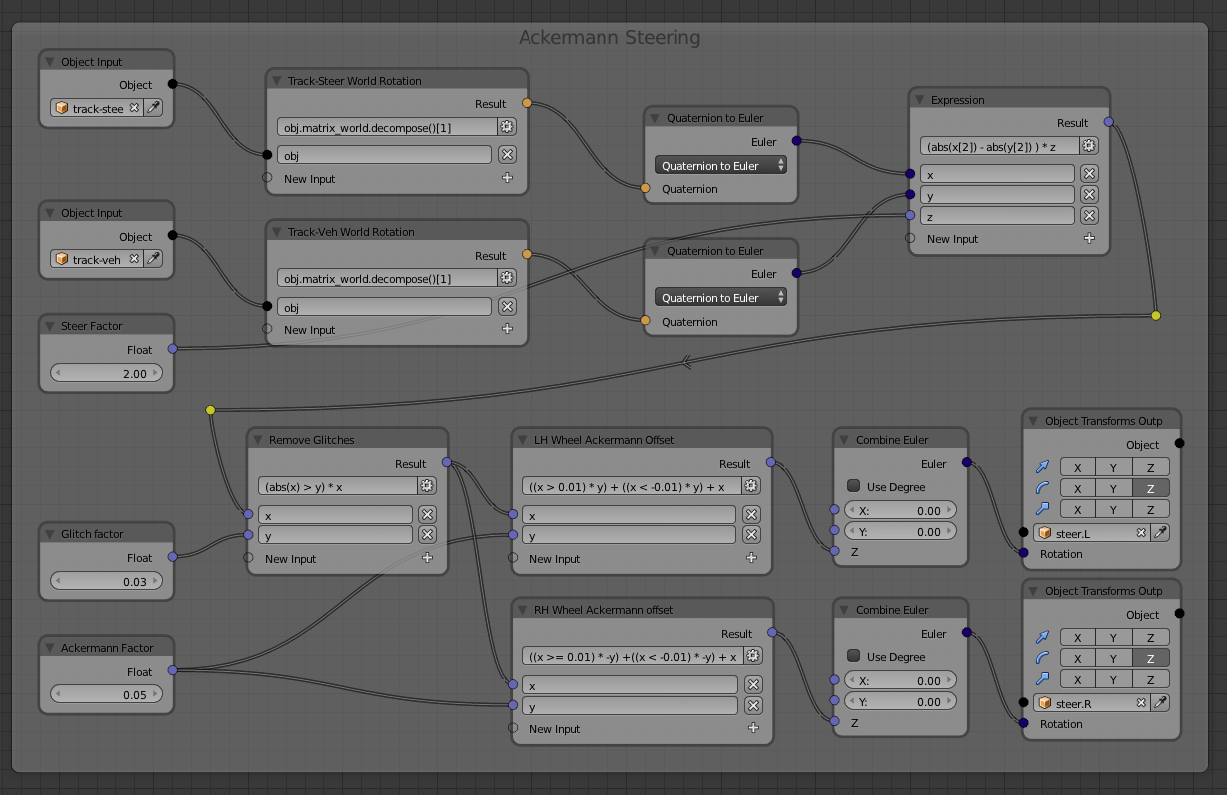Open upper Quaternion to Euler conversion dropdown
The width and height of the screenshot is (1227, 795).
click(x=720, y=166)
